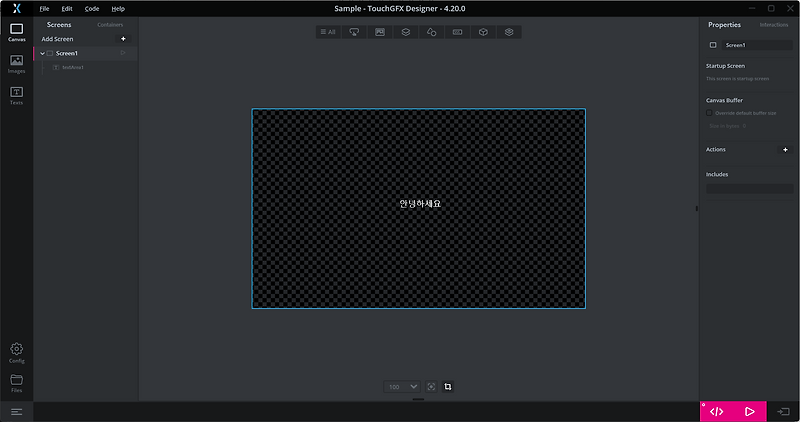Open the Images widget category
The width and height of the screenshot is (800, 422).
click(380, 32)
